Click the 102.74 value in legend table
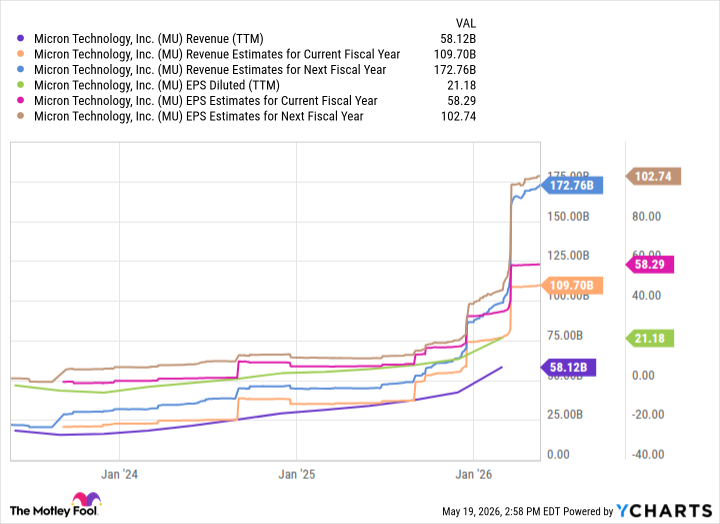The height and width of the screenshot is (524, 720). tap(458, 116)
